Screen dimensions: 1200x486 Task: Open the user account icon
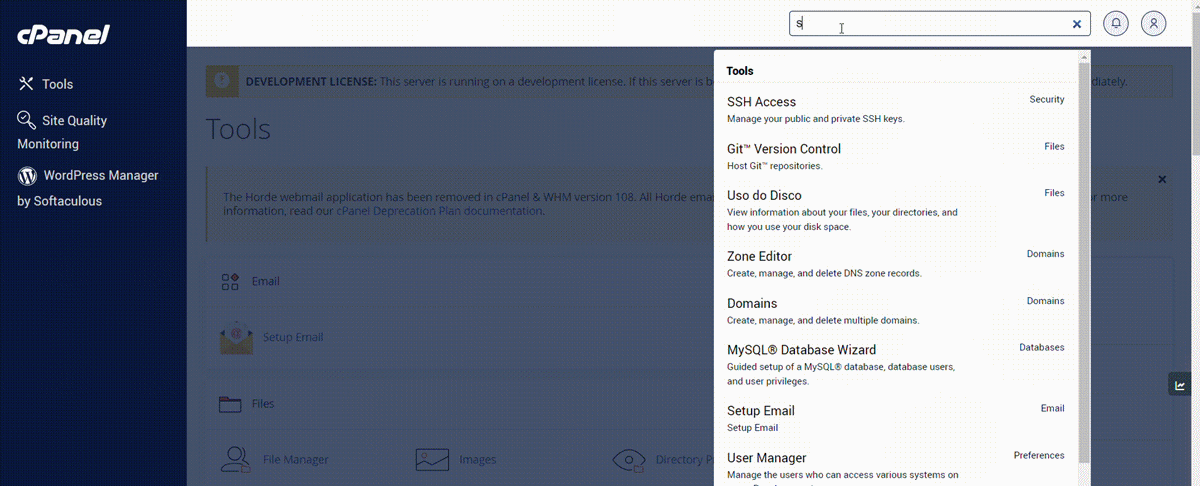pyautogui.click(x=1154, y=24)
